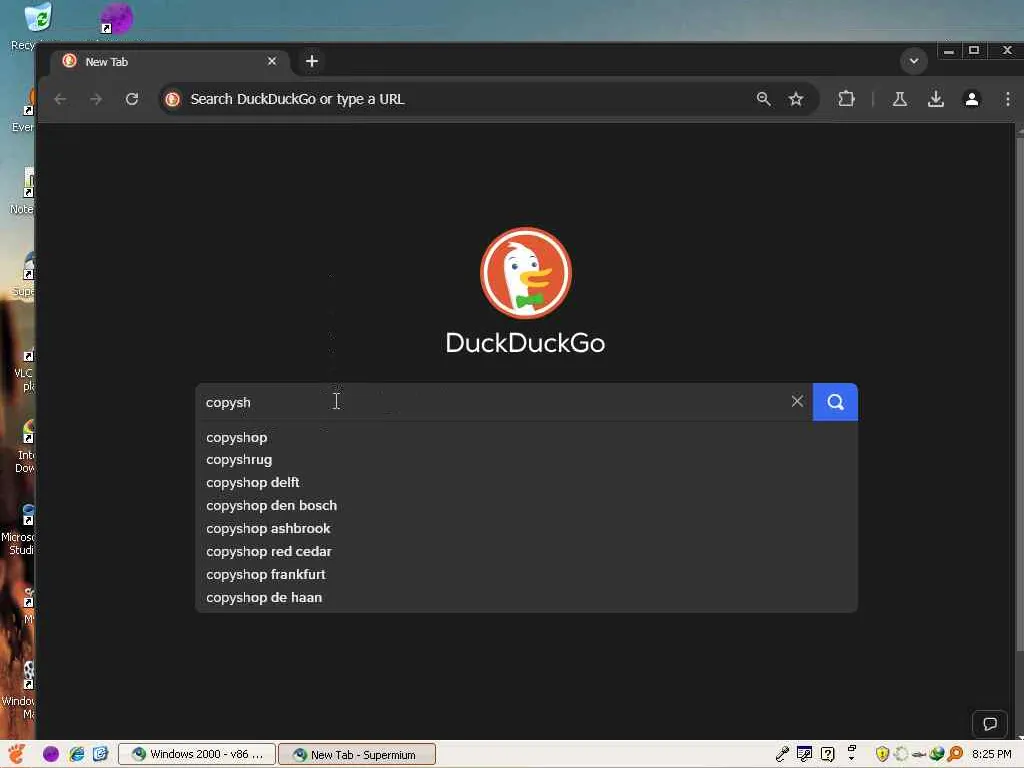Select the New Tab browser tab
The image size is (1024, 768).
(170, 61)
